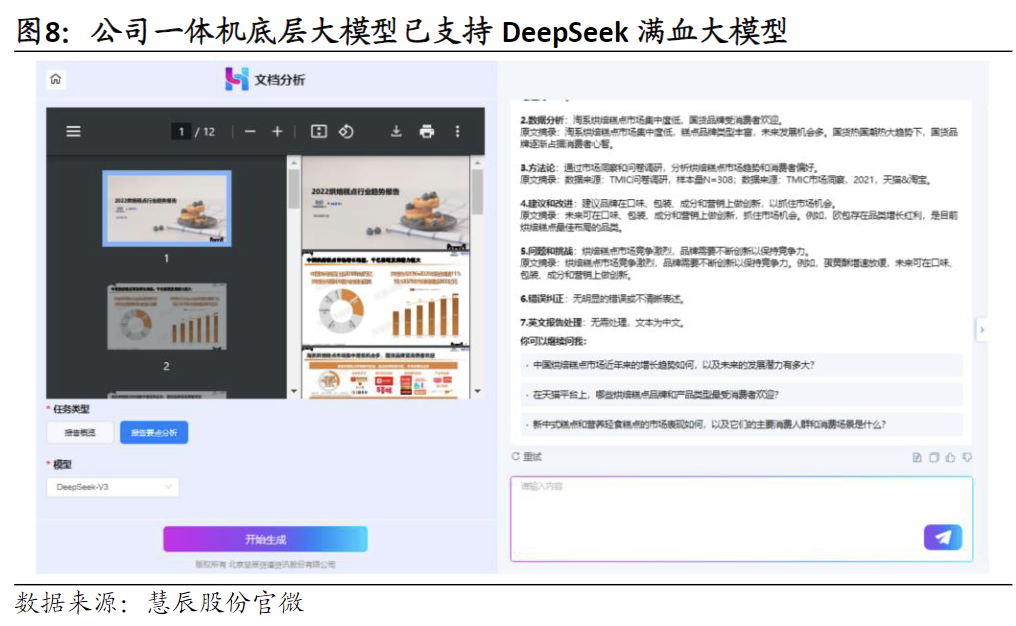Give the response a thumbs up
The width and height of the screenshot is (1016, 626).
[950, 457]
